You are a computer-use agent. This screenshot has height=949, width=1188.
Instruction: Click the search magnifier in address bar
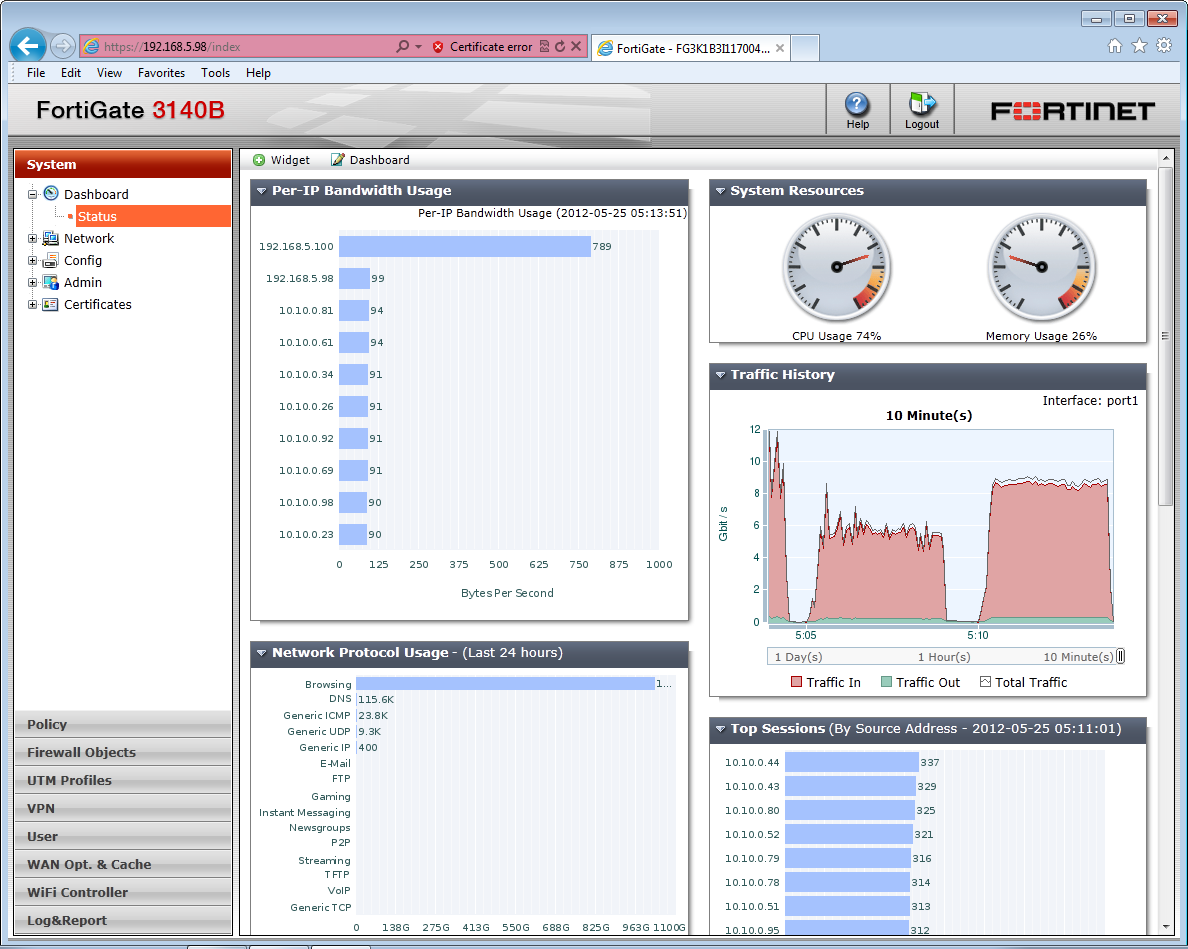coord(402,46)
